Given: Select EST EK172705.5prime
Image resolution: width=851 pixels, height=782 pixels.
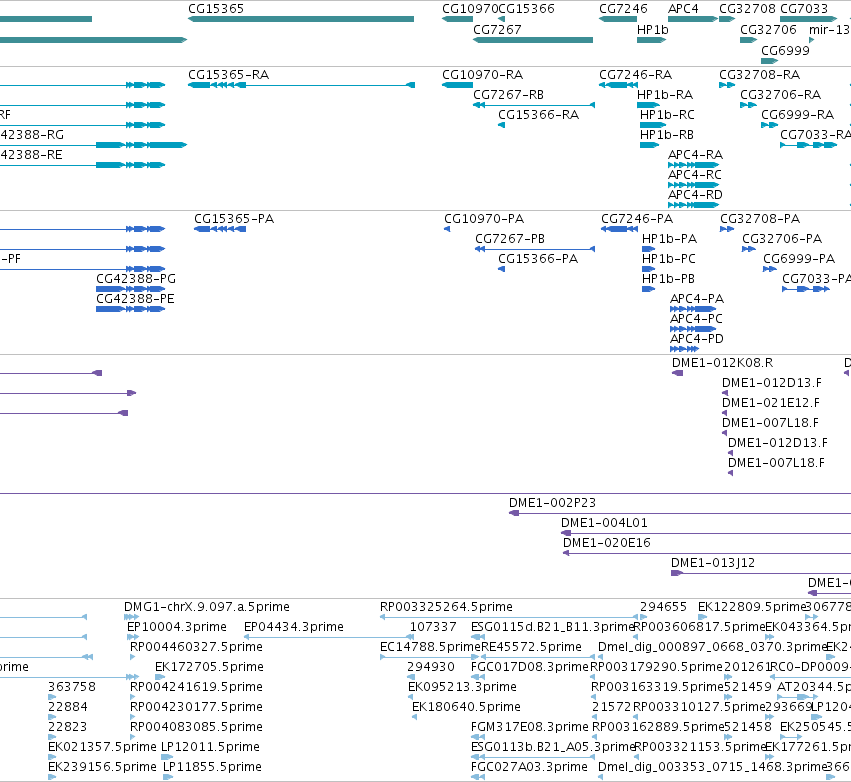Looking at the screenshot, I should coord(160,677).
